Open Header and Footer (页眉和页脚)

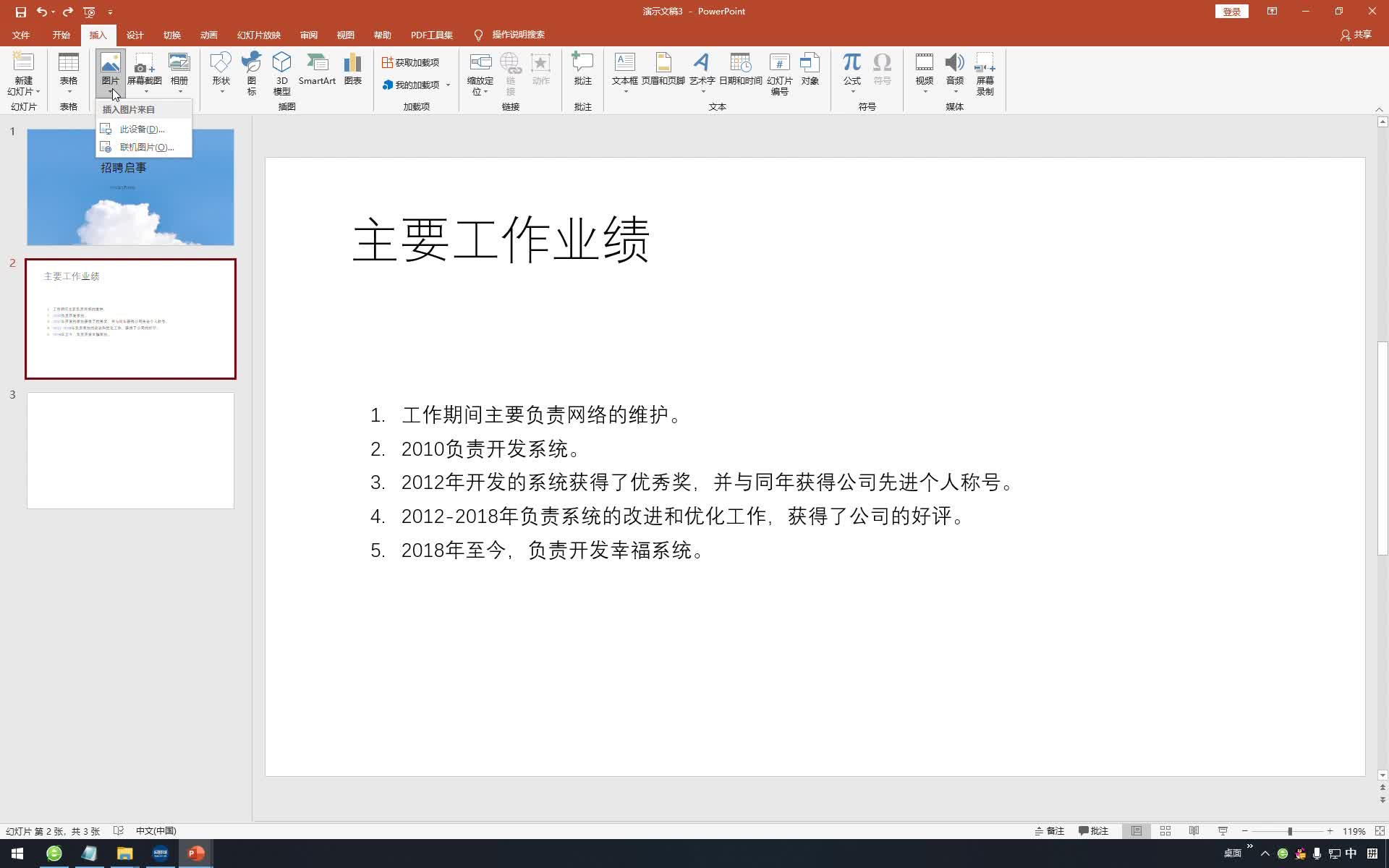click(x=663, y=69)
